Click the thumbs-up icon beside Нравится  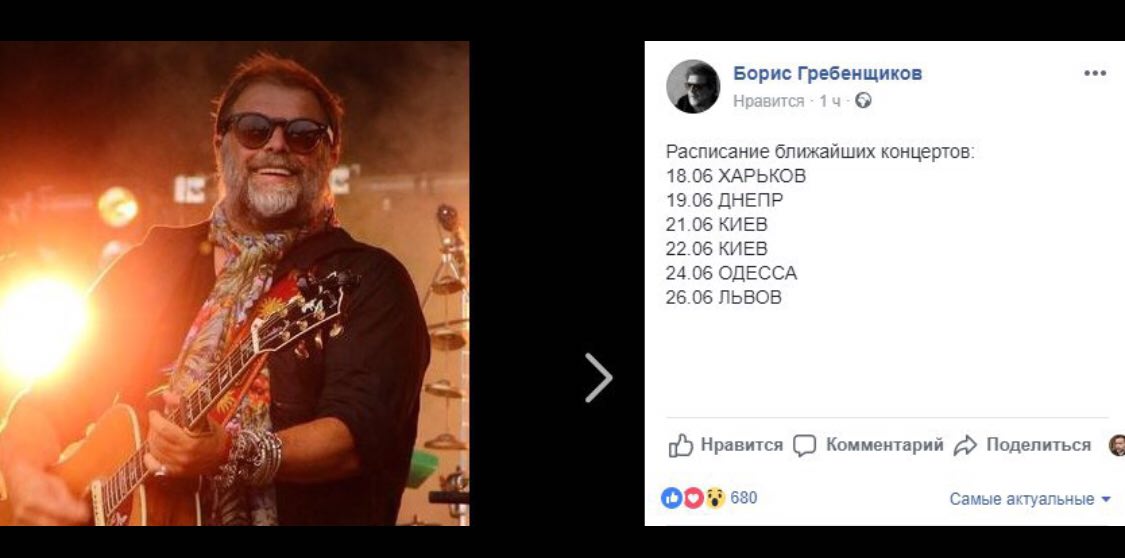pos(680,445)
